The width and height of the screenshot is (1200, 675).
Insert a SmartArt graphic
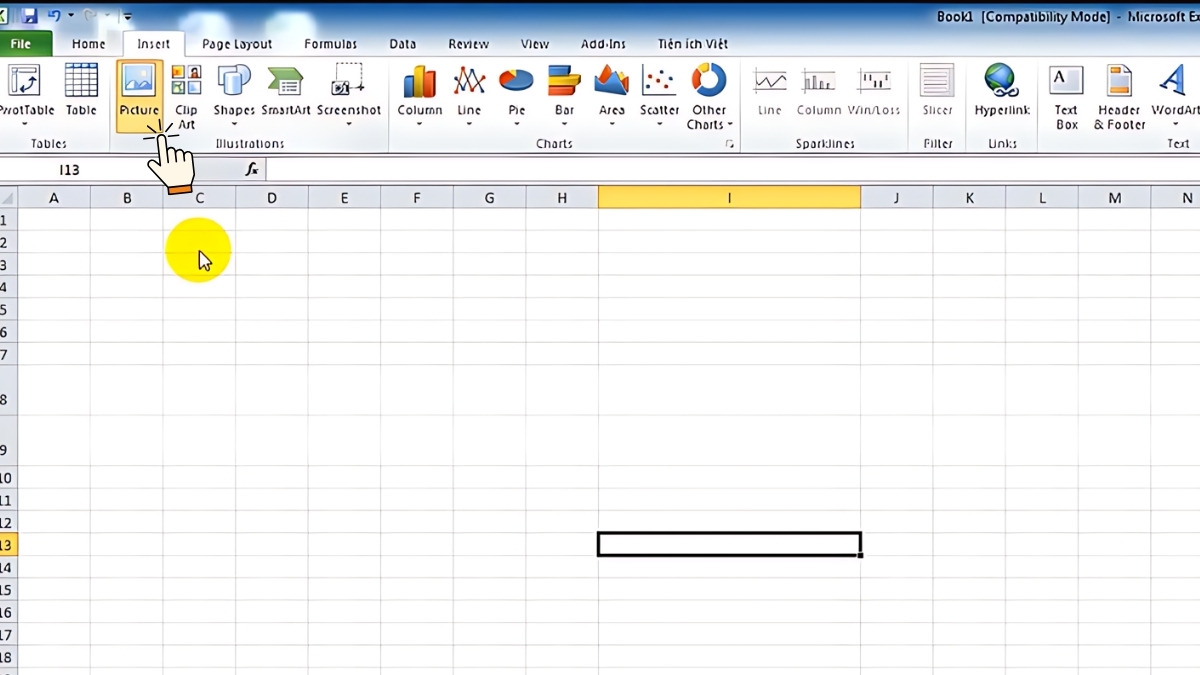285,95
